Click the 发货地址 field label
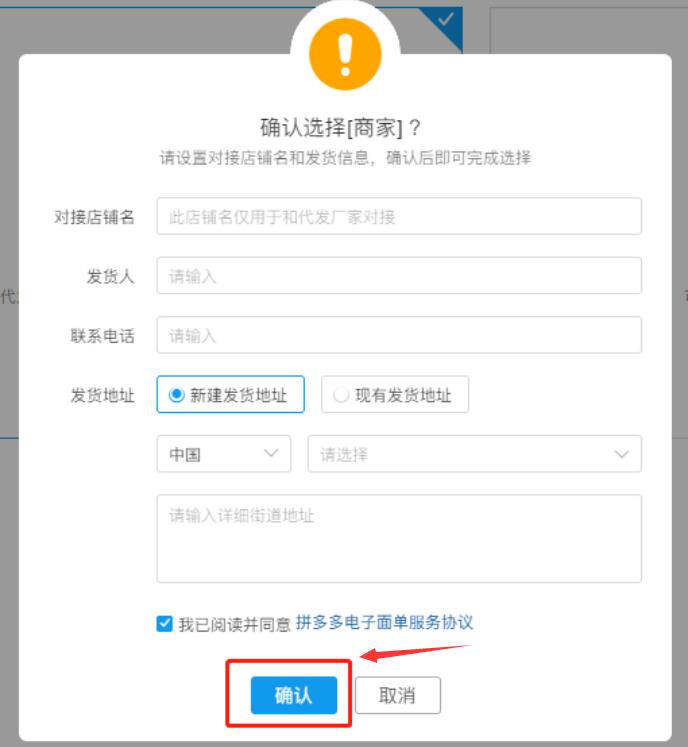 click(x=102, y=395)
